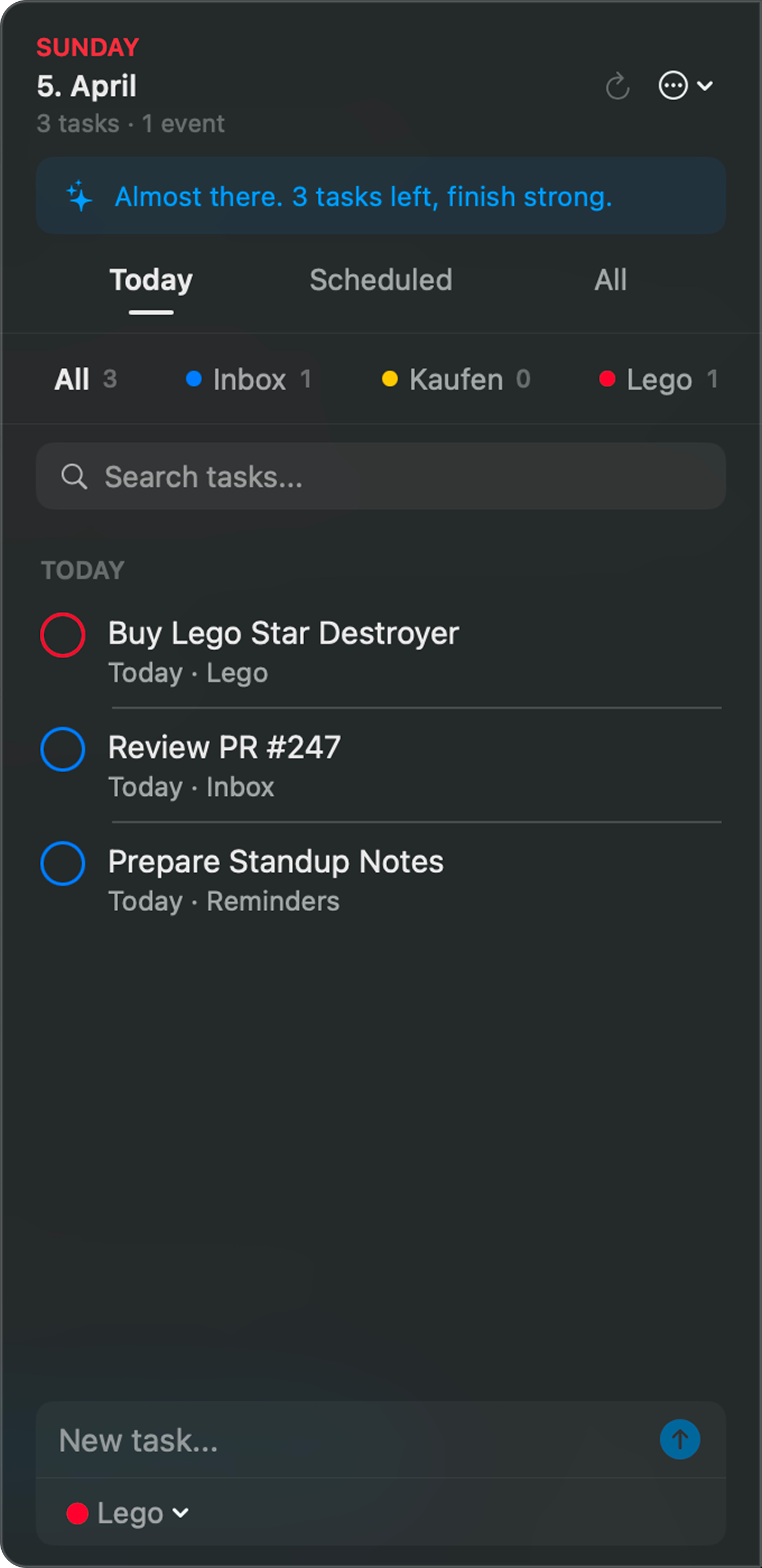Open the ellipsis more options menu

672,86
